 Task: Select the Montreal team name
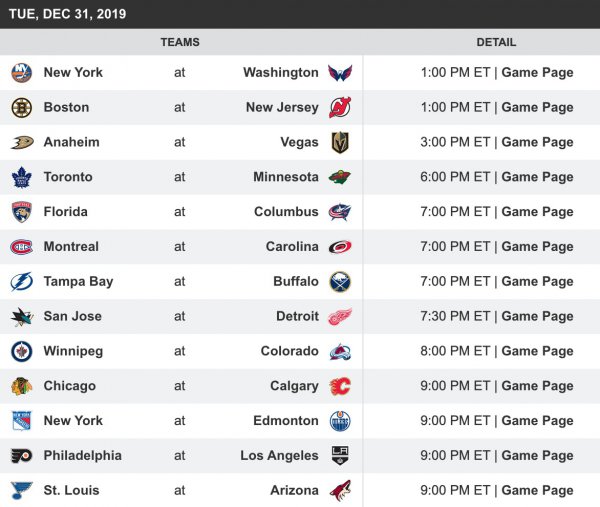pos(72,247)
